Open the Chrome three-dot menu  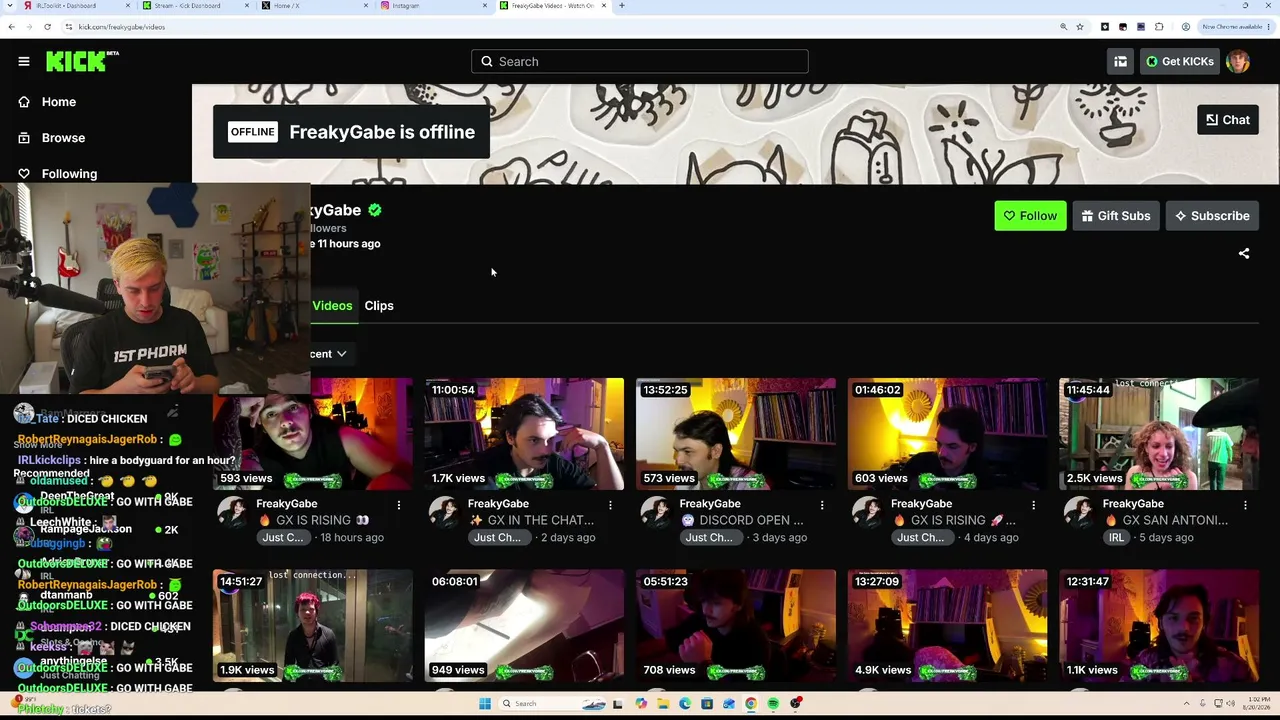pos(1271,27)
